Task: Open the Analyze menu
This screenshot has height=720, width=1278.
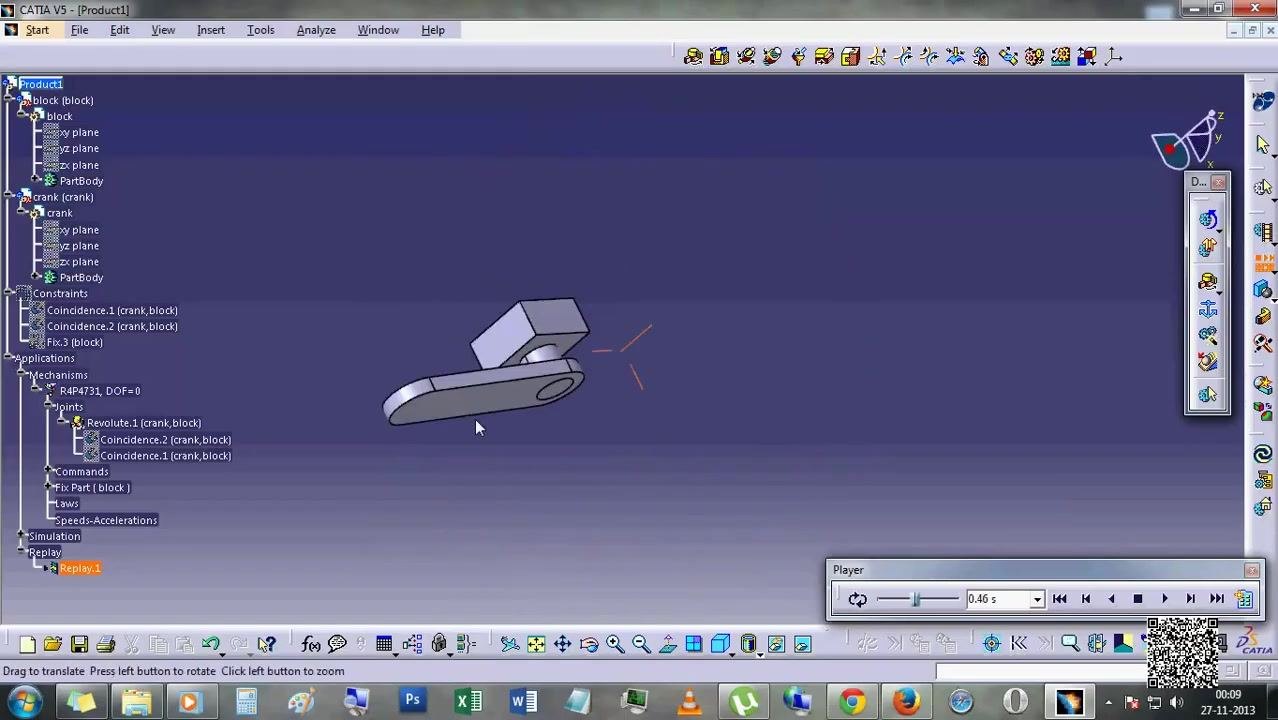Action: [x=316, y=30]
